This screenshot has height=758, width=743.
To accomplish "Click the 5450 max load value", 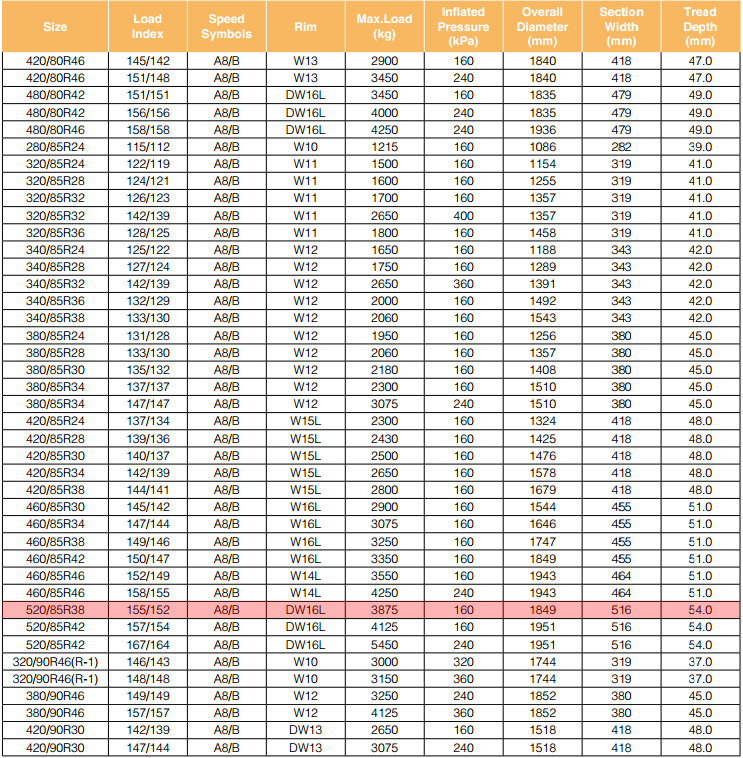I will (x=384, y=644).
